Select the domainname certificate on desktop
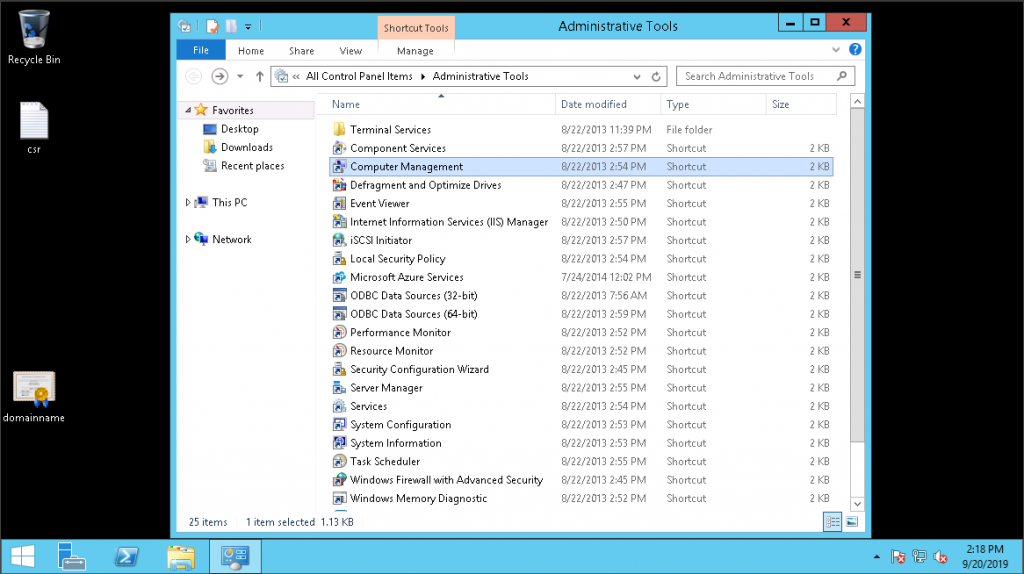The width and height of the screenshot is (1024, 574). coord(34,397)
